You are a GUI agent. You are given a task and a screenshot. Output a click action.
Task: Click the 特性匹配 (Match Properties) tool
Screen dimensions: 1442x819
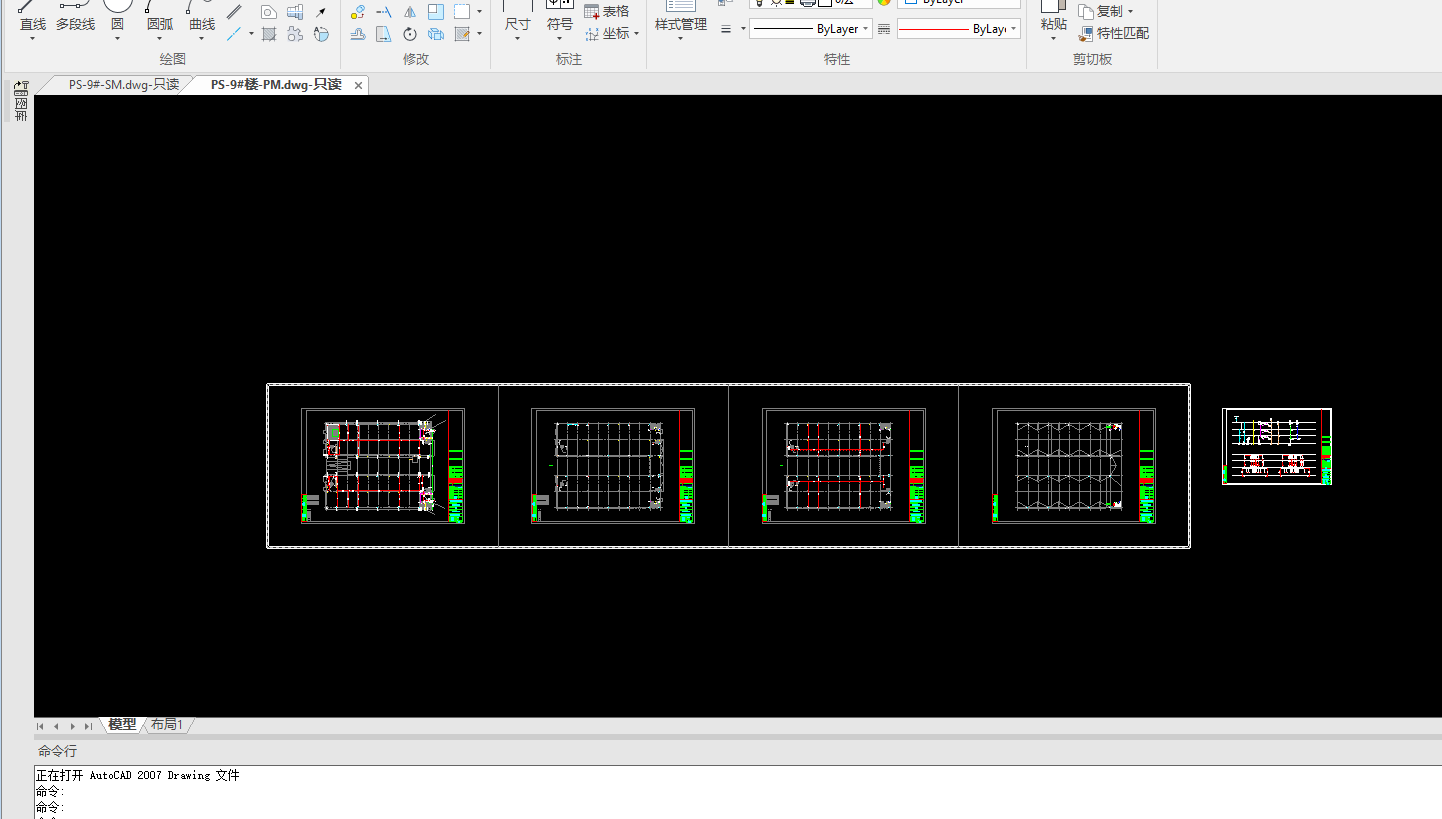point(1114,33)
